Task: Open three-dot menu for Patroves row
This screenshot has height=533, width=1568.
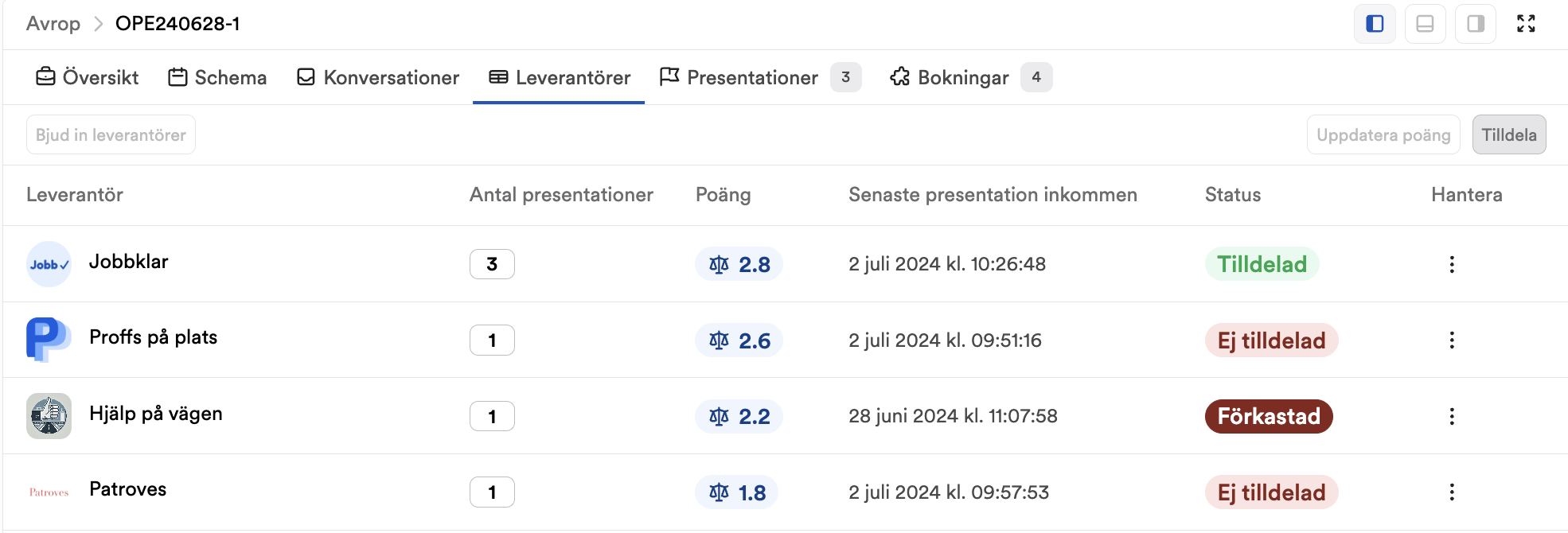Action: coord(1452,492)
